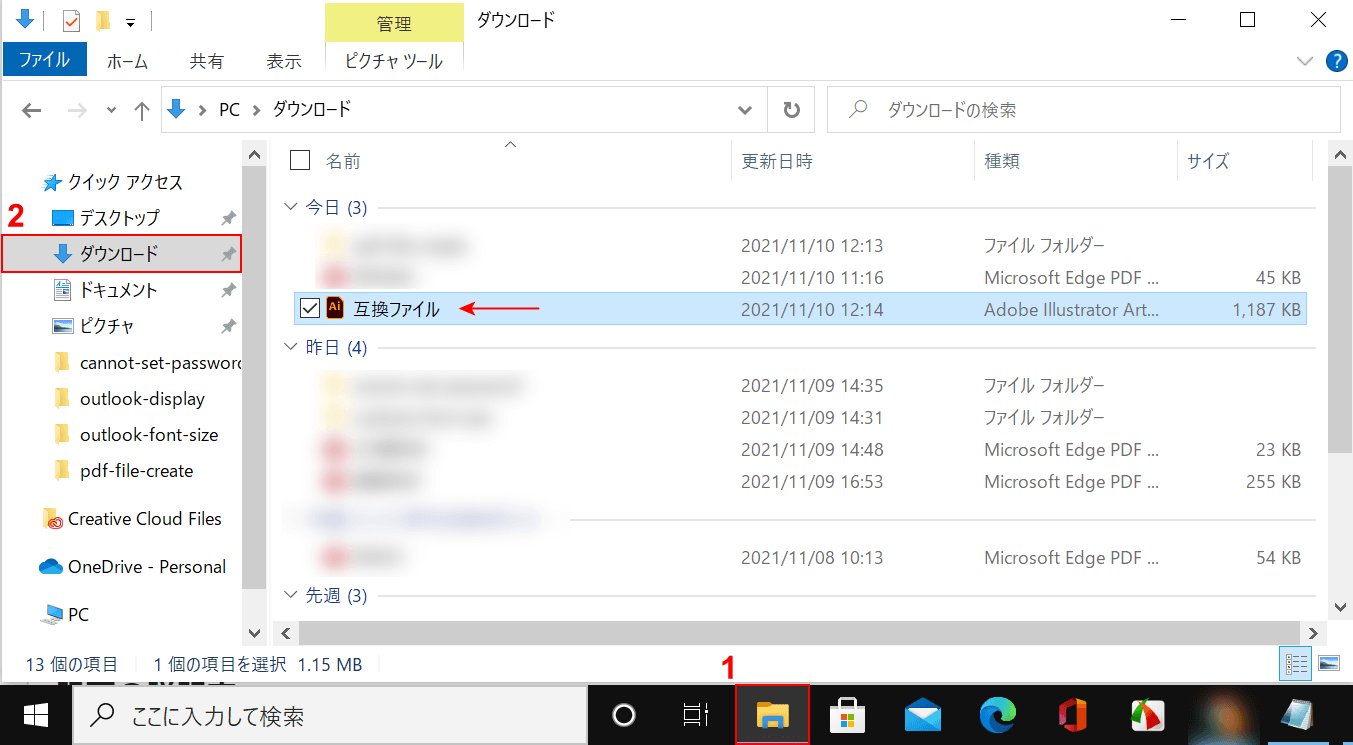Click the chevron between PC and ダウンロード
1353x745 pixels.
256,110
